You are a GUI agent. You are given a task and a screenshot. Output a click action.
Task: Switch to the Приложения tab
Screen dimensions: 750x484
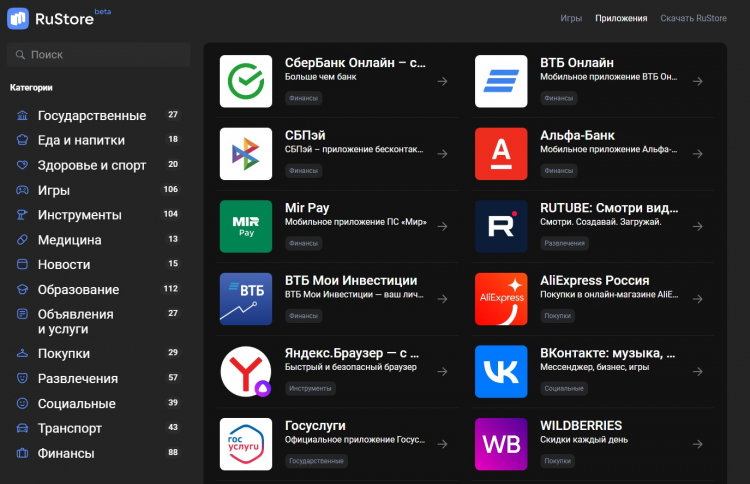click(621, 18)
